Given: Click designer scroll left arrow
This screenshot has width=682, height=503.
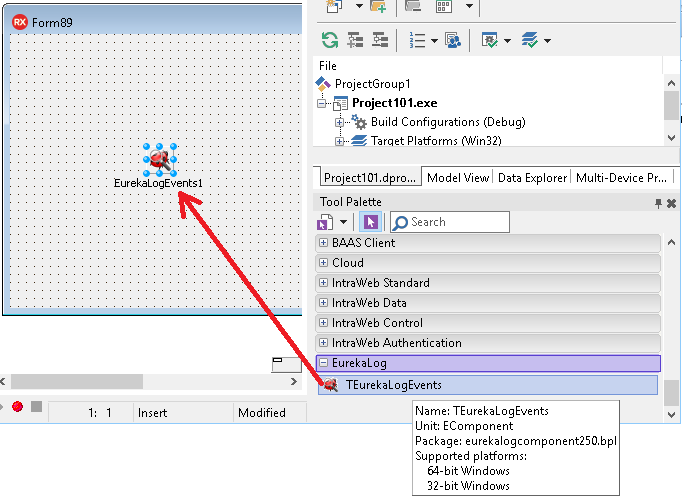Looking at the screenshot, I should point(3,382).
